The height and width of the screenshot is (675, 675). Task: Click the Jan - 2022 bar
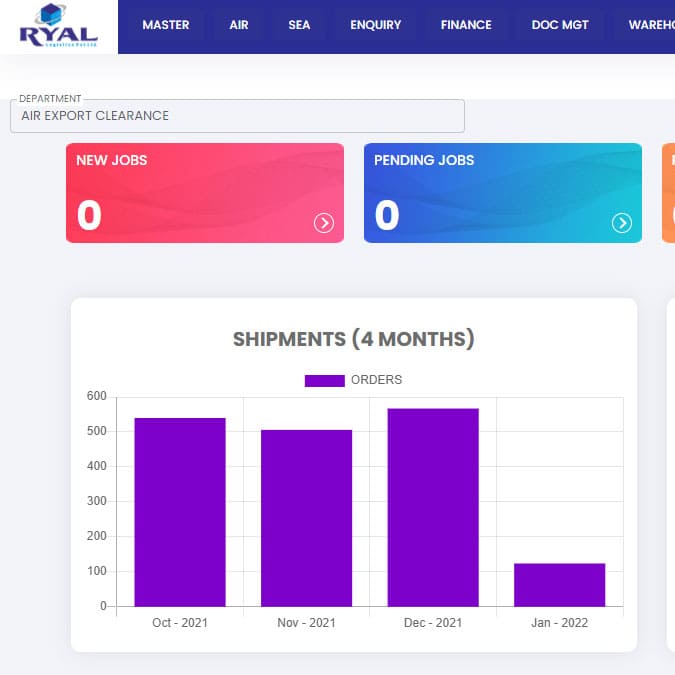point(560,585)
